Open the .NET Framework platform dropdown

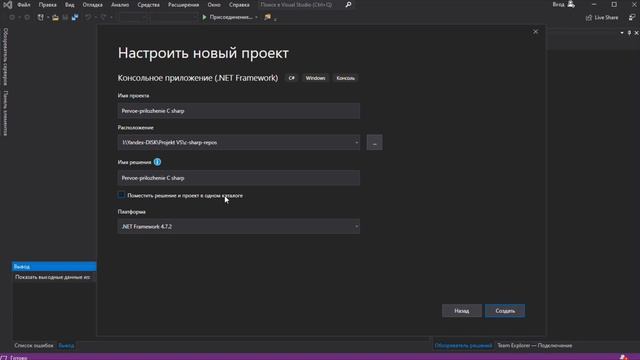[239, 227]
